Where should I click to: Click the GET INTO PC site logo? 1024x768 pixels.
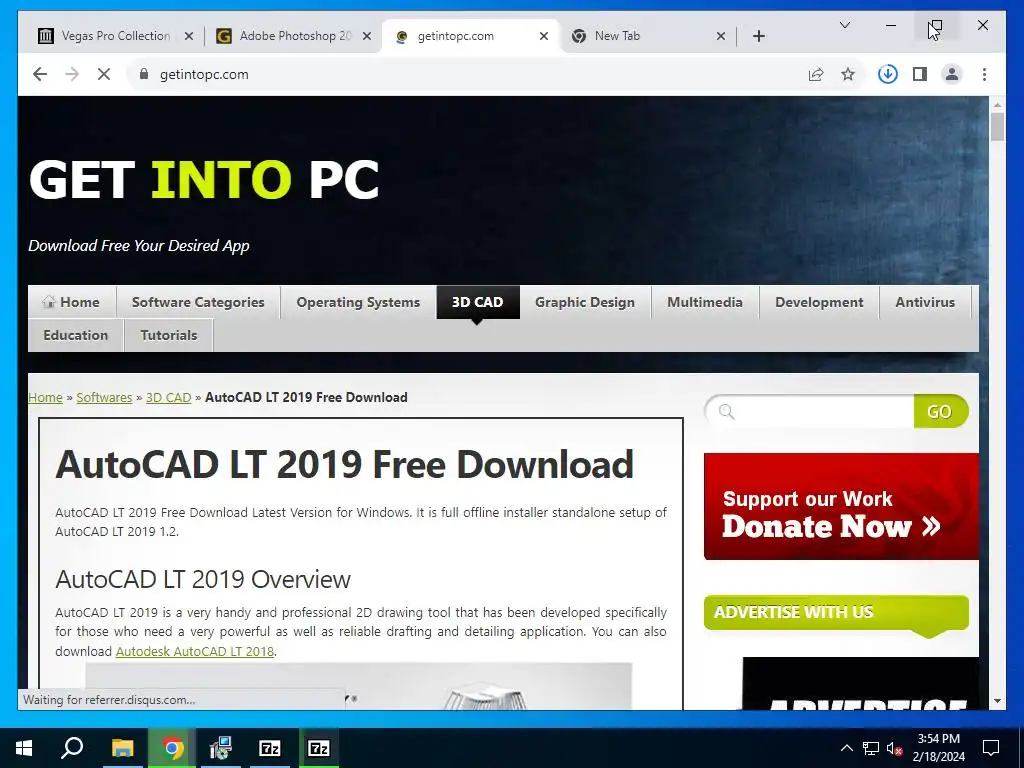[x=204, y=180]
